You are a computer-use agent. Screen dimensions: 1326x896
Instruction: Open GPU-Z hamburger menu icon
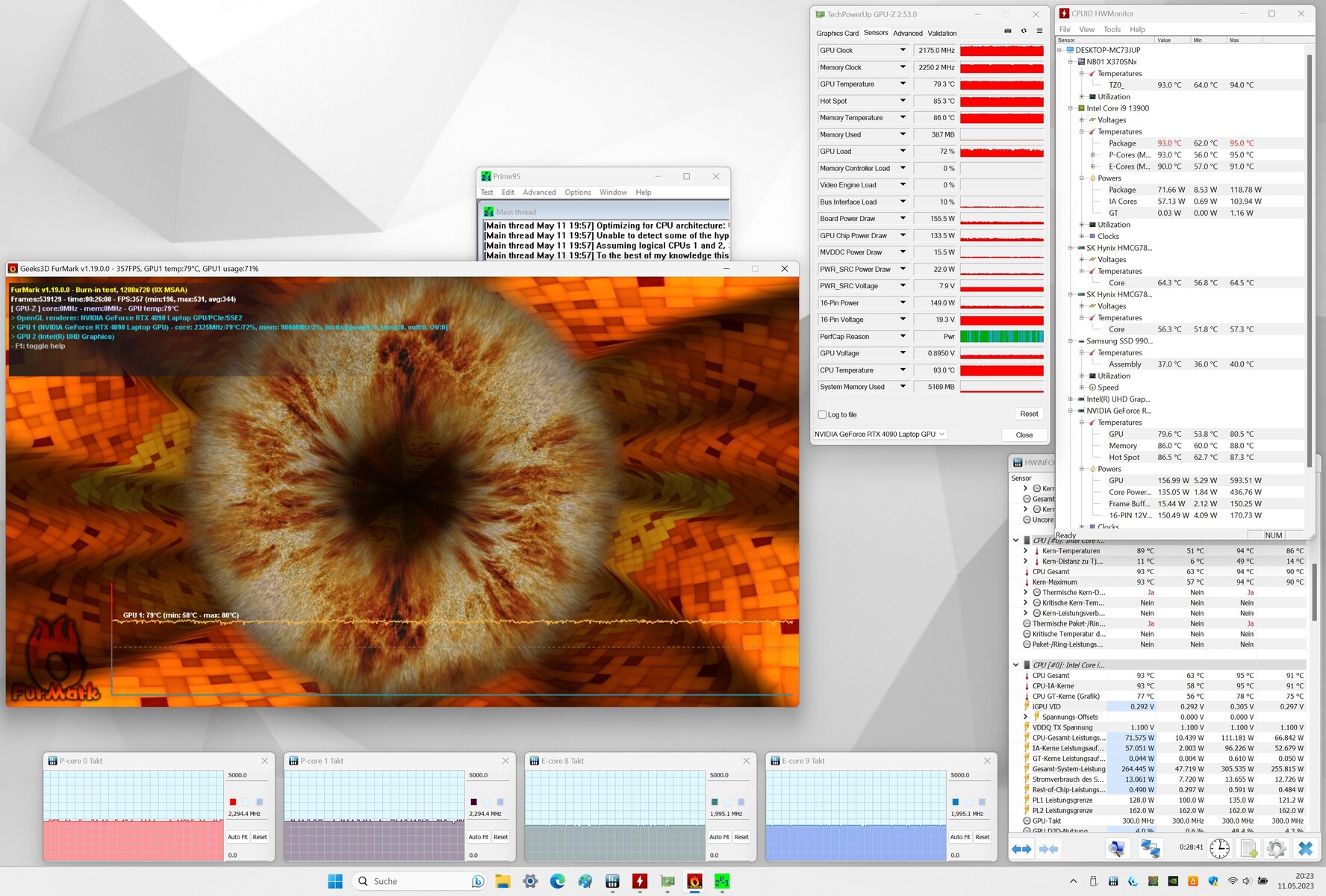coord(1039,31)
